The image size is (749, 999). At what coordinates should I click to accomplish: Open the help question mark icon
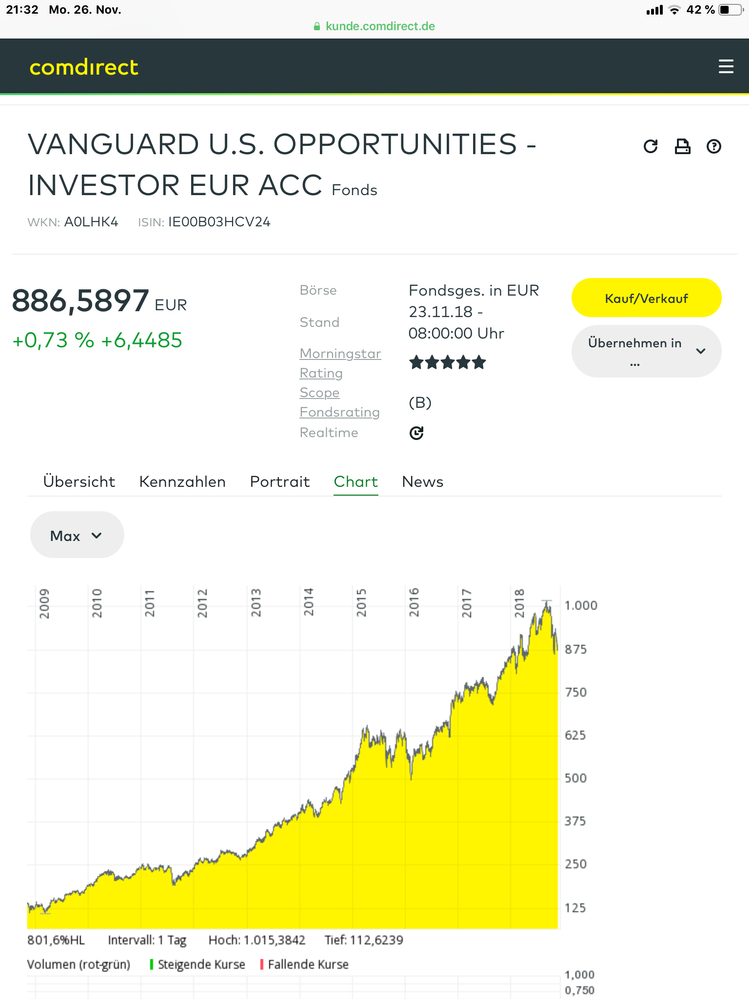(x=714, y=146)
